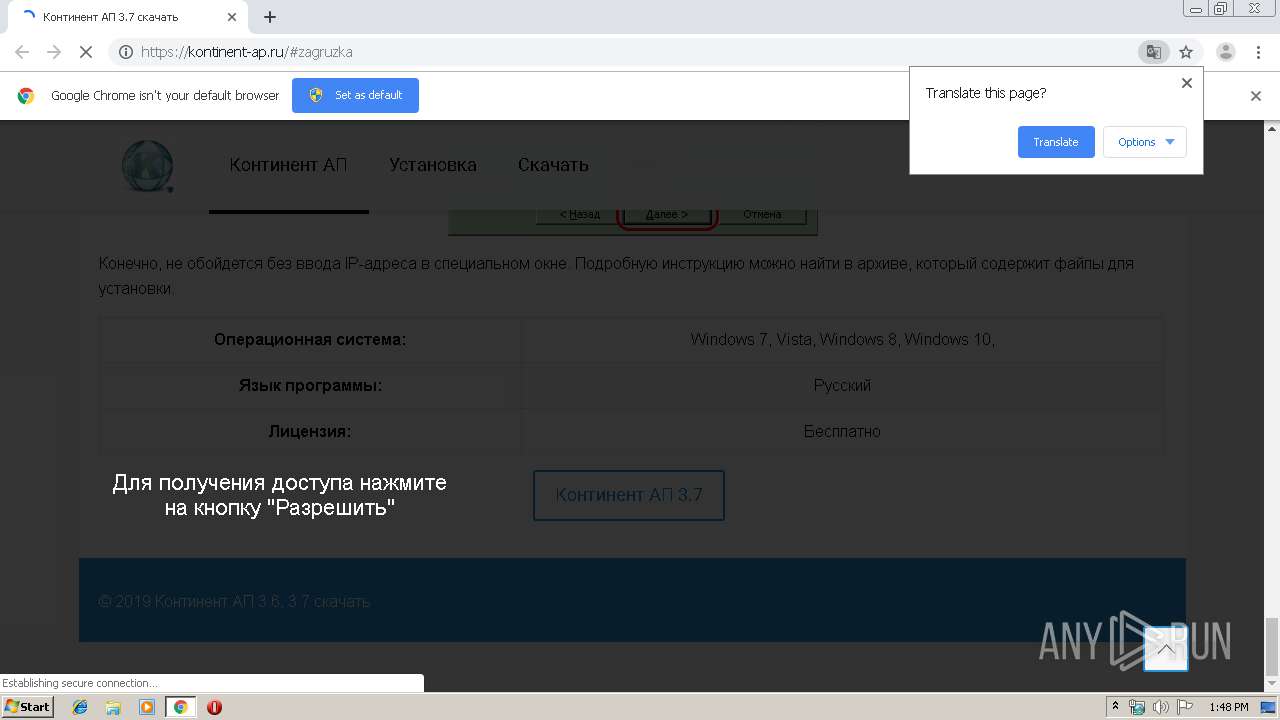Open the site information icon in address bar
The width and height of the screenshot is (1280, 720).
126,52
